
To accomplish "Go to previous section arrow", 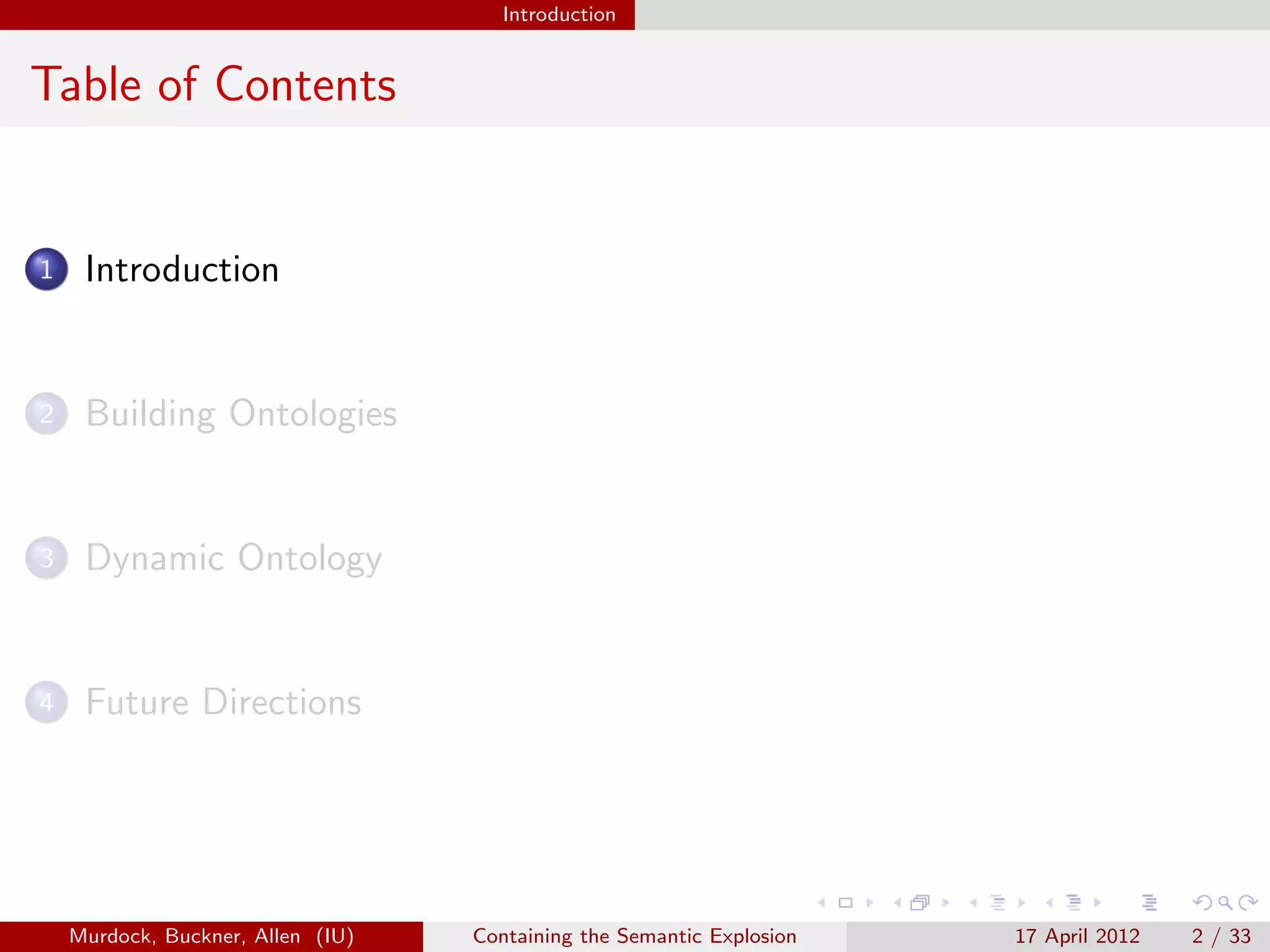I will tap(1049, 903).
